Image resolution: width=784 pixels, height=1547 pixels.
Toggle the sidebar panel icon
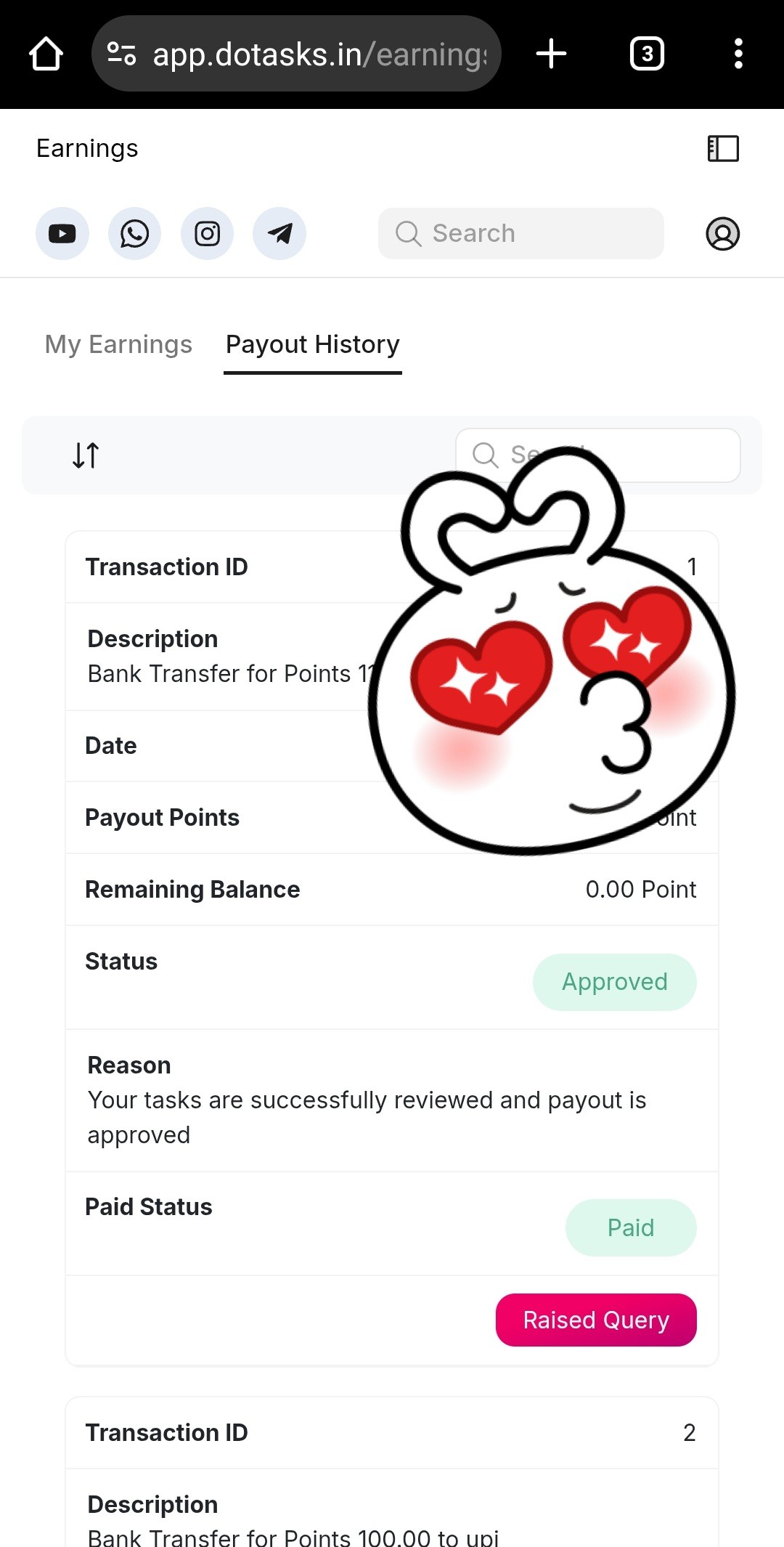[x=723, y=149]
